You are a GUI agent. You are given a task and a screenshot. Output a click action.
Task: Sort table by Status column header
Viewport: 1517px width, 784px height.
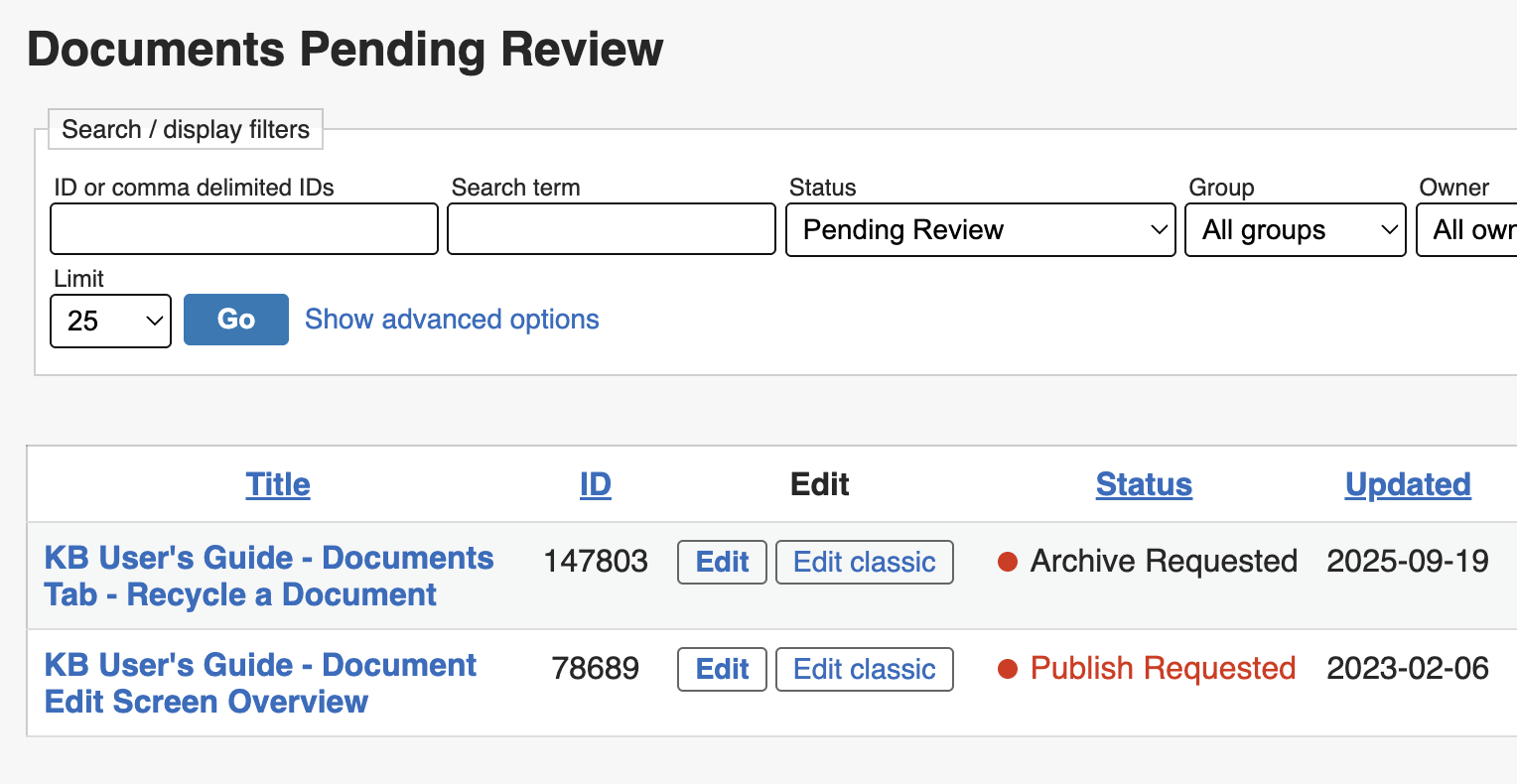(1144, 484)
